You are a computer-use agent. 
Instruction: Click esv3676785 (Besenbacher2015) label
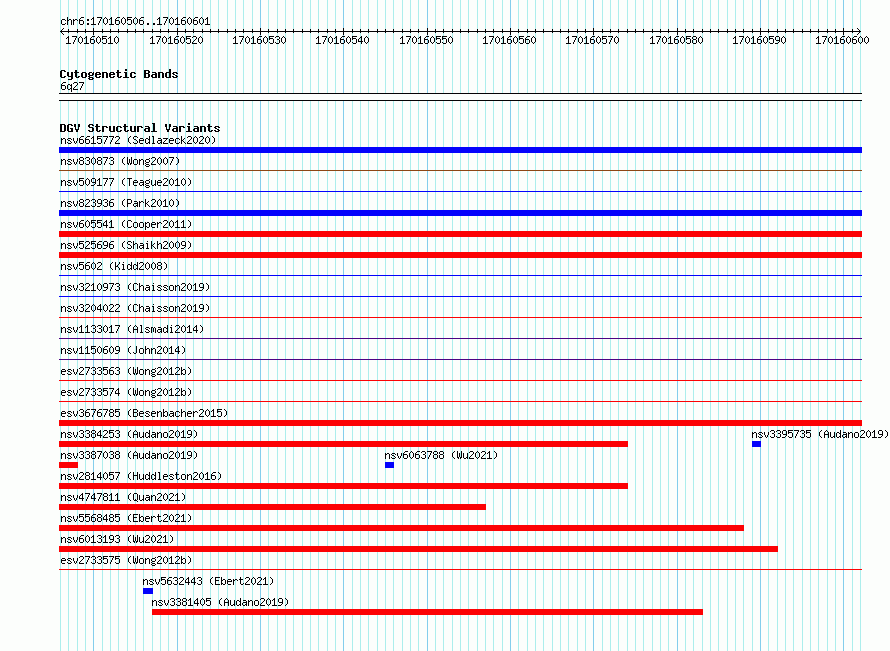tap(144, 413)
